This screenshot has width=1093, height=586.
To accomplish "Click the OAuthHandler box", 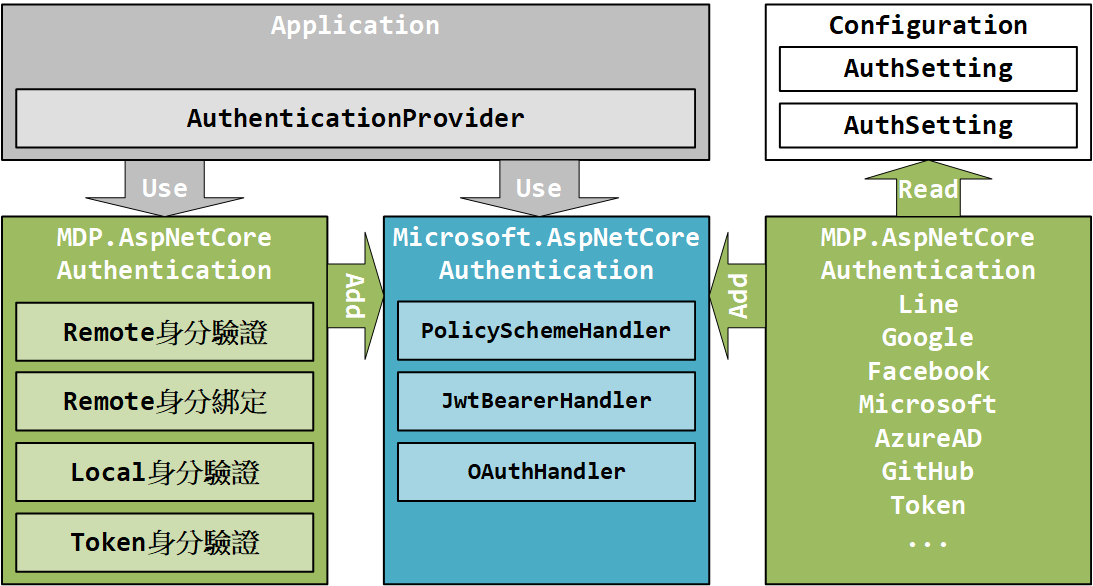I will [546, 472].
